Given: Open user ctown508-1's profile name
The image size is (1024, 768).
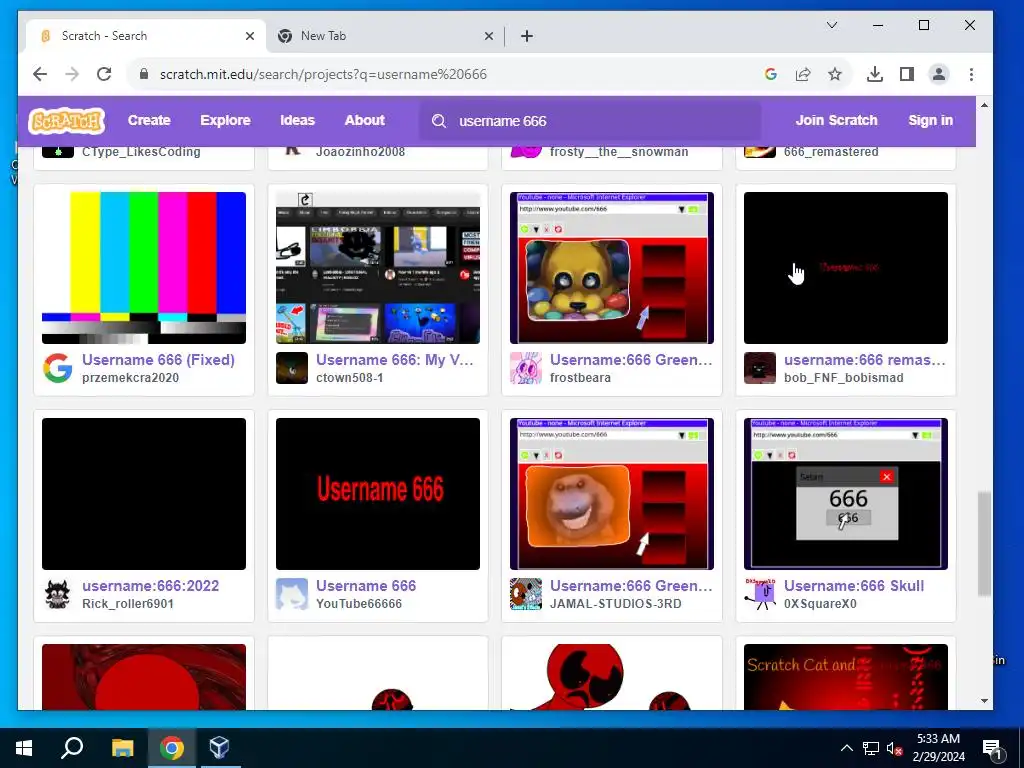Looking at the screenshot, I should [x=349, y=377].
